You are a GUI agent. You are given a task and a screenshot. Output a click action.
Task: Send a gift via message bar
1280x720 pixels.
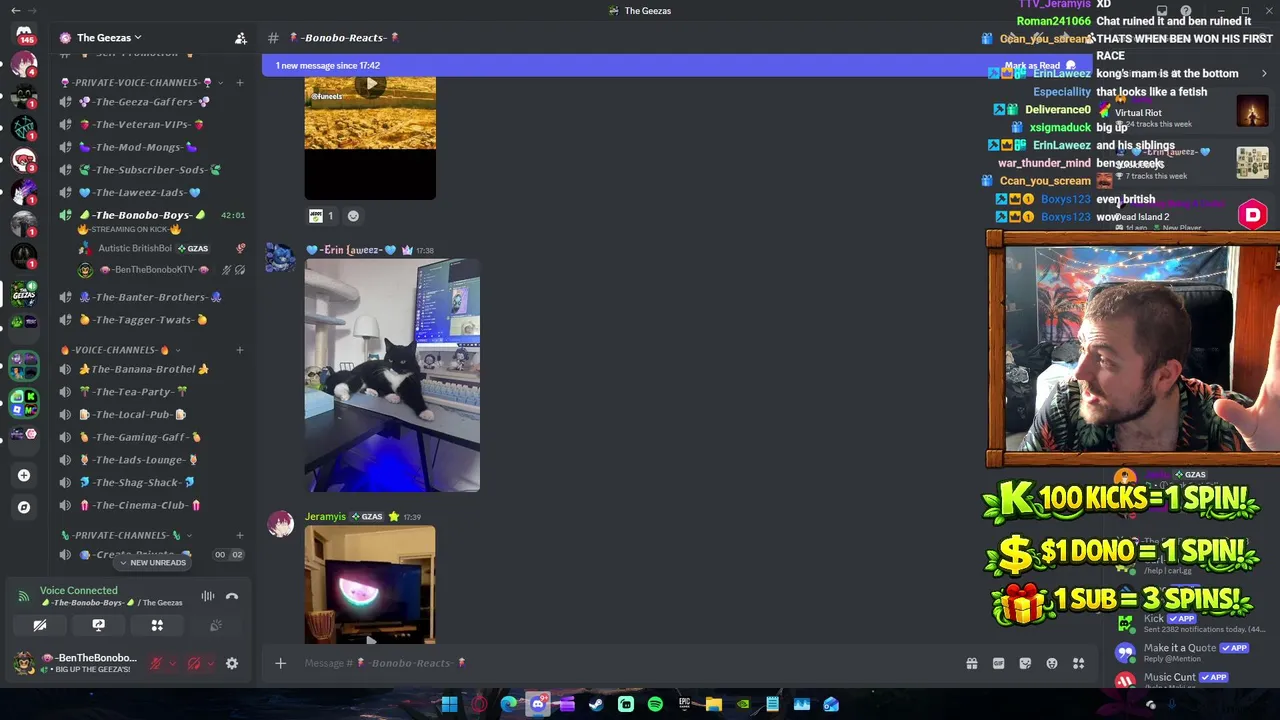coord(971,663)
